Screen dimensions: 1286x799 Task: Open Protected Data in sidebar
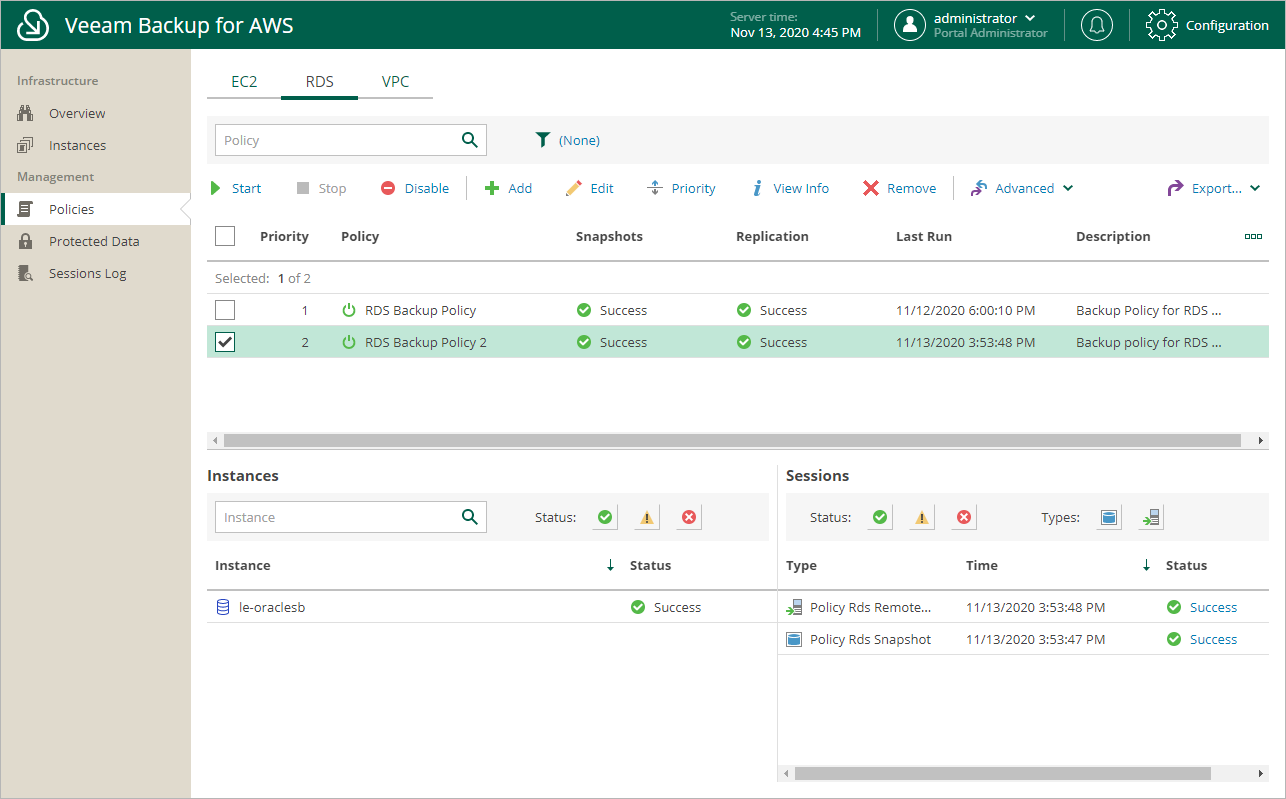pyautogui.click(x=95, y=241)
